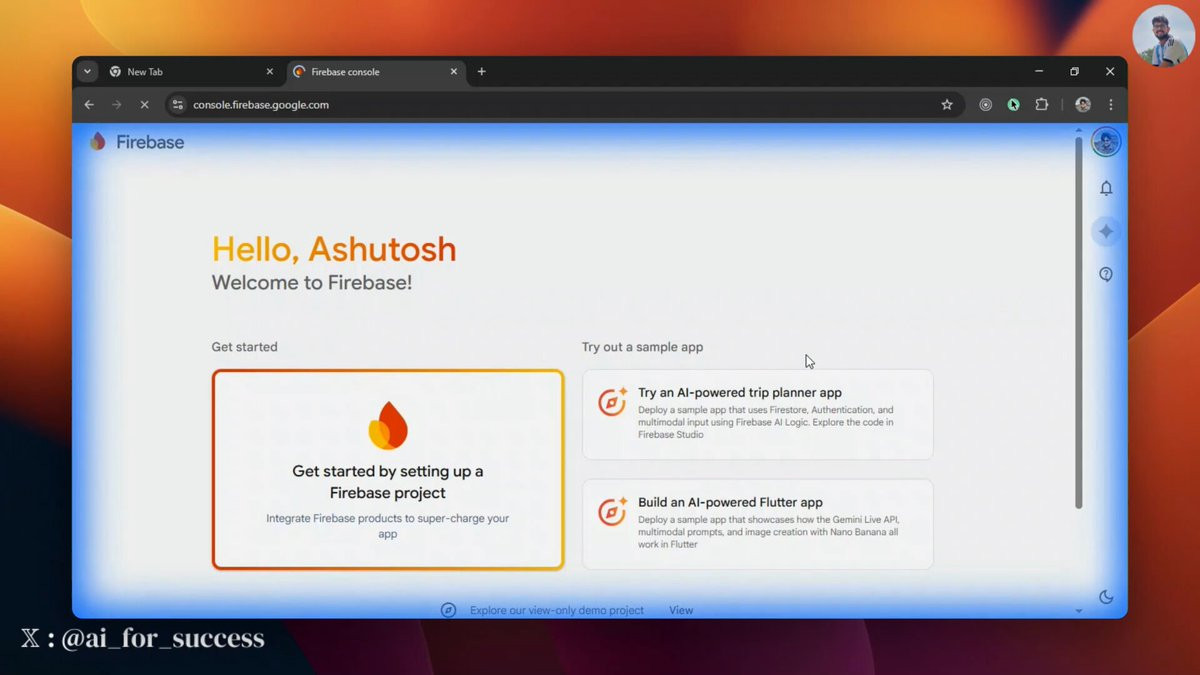
Task: Click the Try out a sample app label
Action: tap(642, 347)
